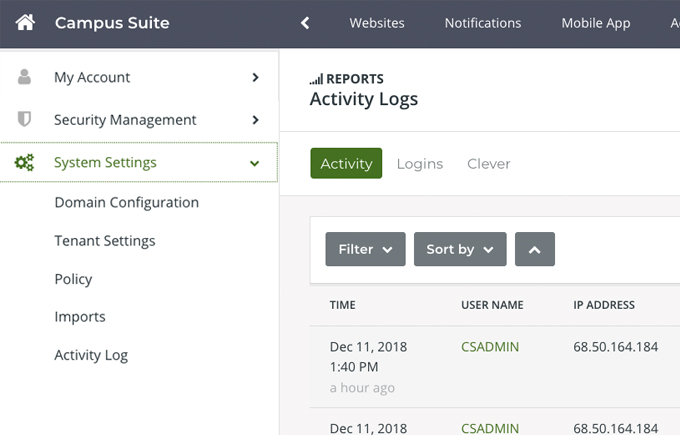680x435 pixels.
Task: Open Notifications in top navigation
Action: click(x=482, y=23)
